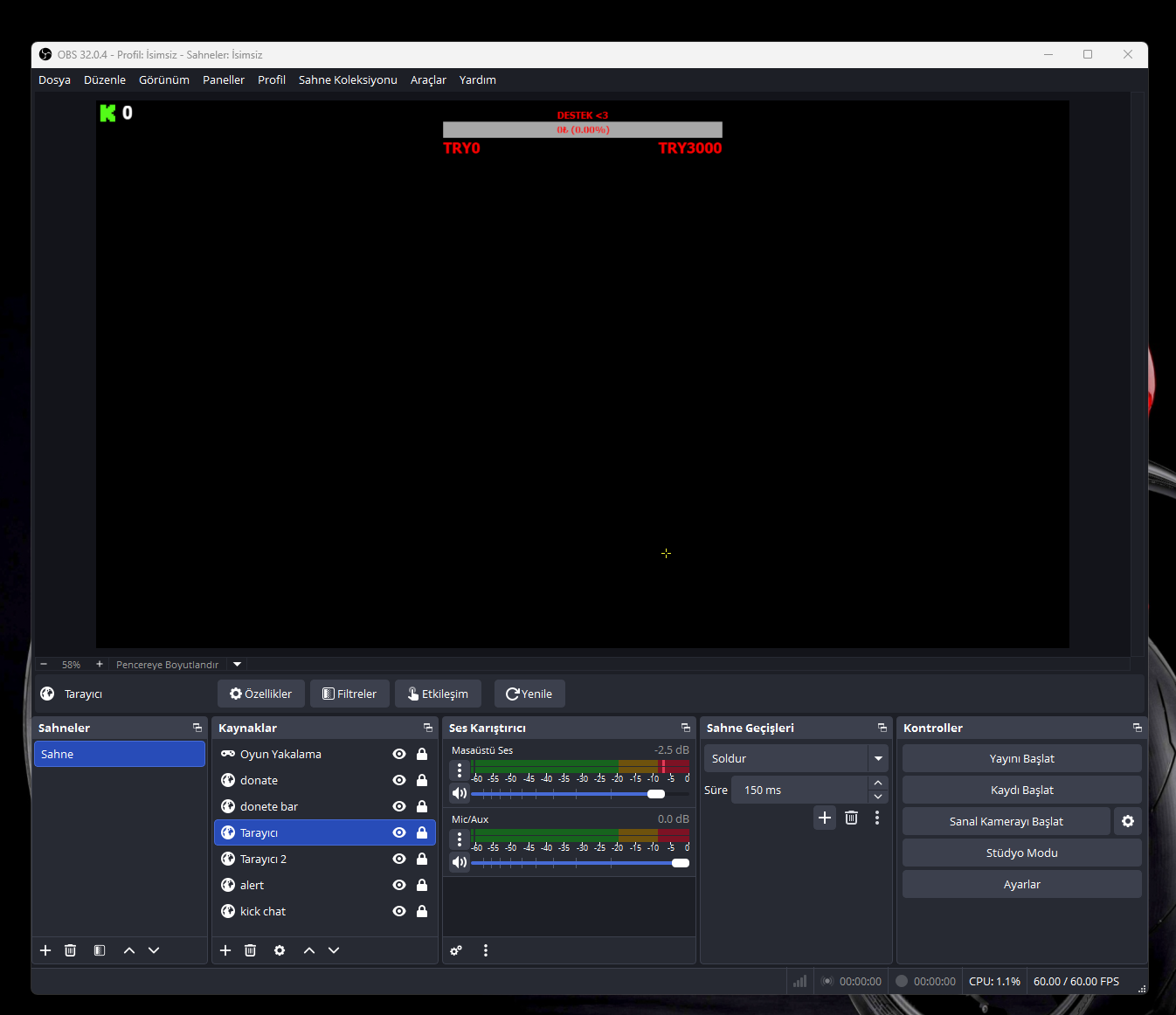Image resolution: width=1176 pixels, height=1015 pixels.
Task: Undock the Kaynaklar panel
Action: [x=428, y=728]
